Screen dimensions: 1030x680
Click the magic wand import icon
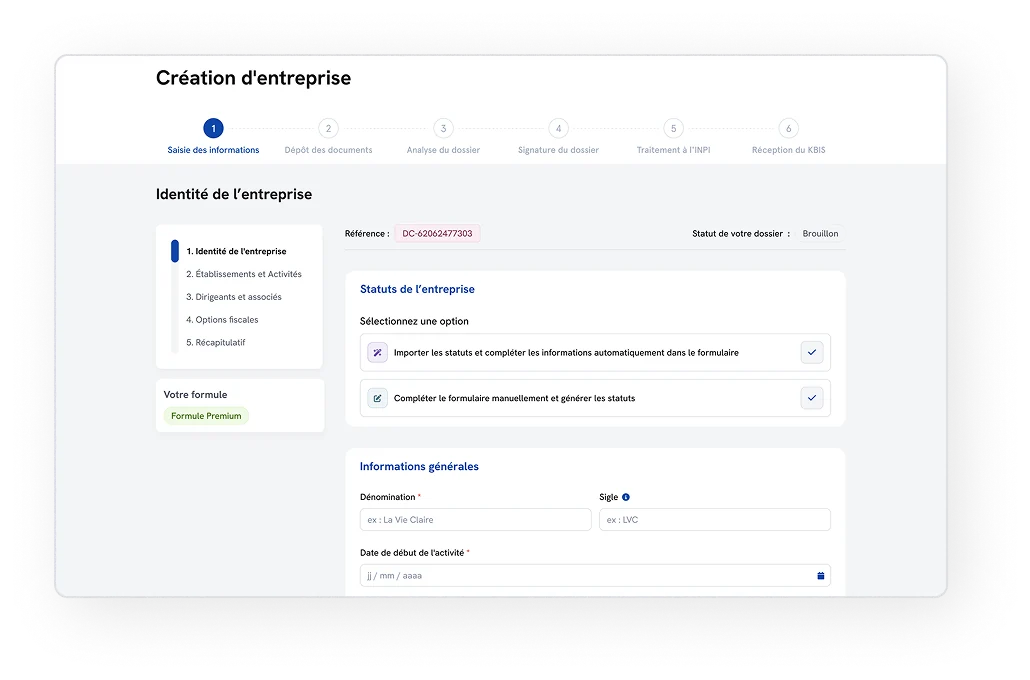click(x=377, y=353)
